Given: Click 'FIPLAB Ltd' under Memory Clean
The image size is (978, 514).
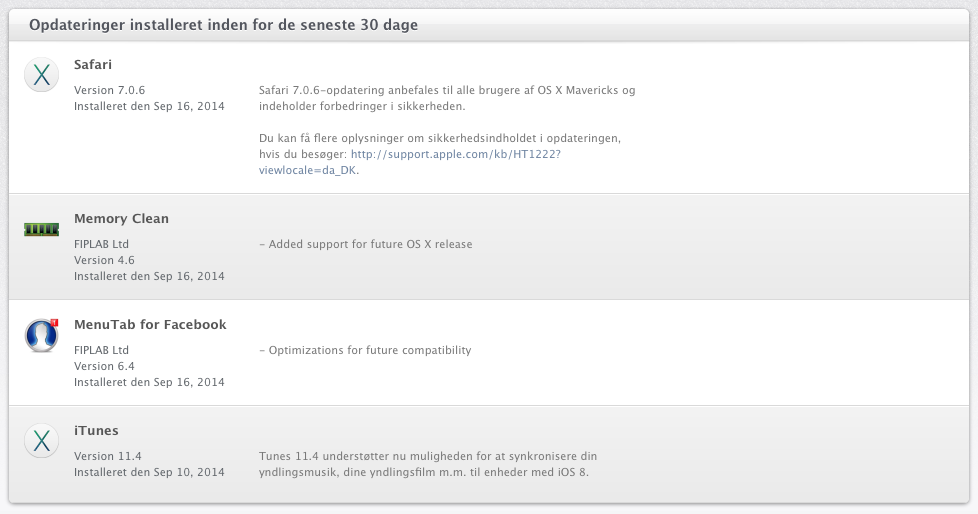Looking at the screenshot, I should pyautogui.click(x=101, y=244).
